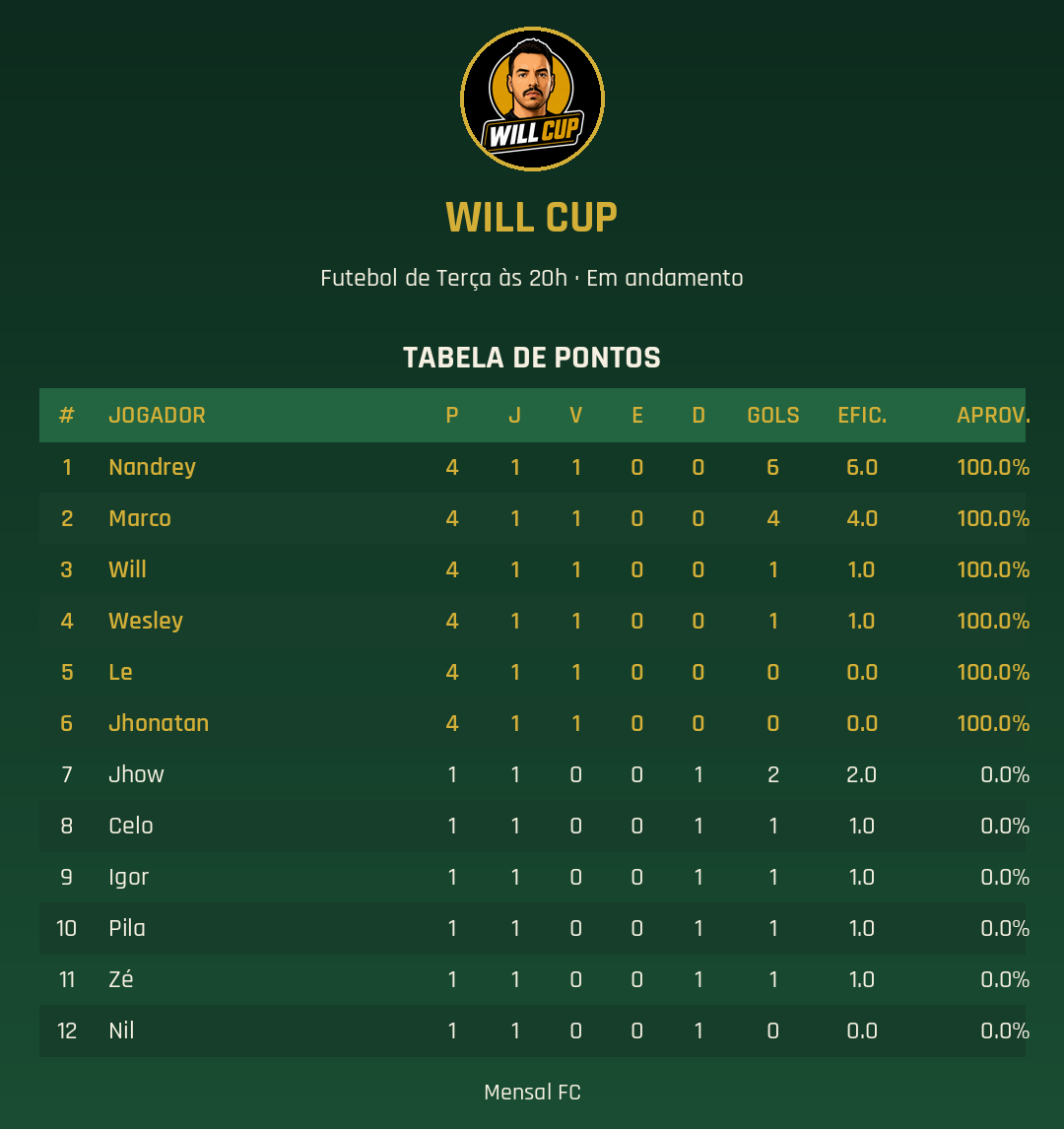The image size is (1064, 1129).
Task: Click the GOLS column header
Action: [x=773, y=416]
